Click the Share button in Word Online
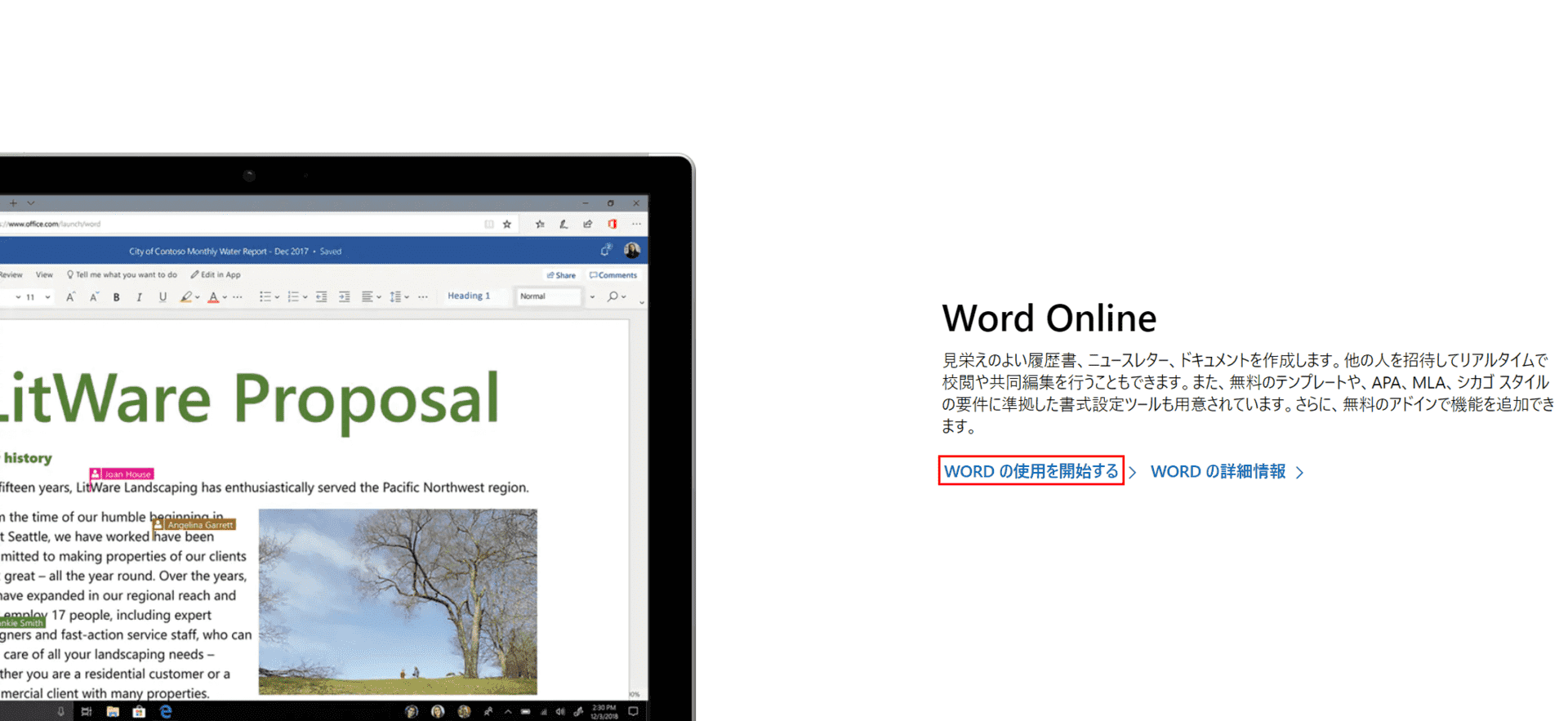Viewport: 1568px width, 721px height. click(x=561, y=275)
